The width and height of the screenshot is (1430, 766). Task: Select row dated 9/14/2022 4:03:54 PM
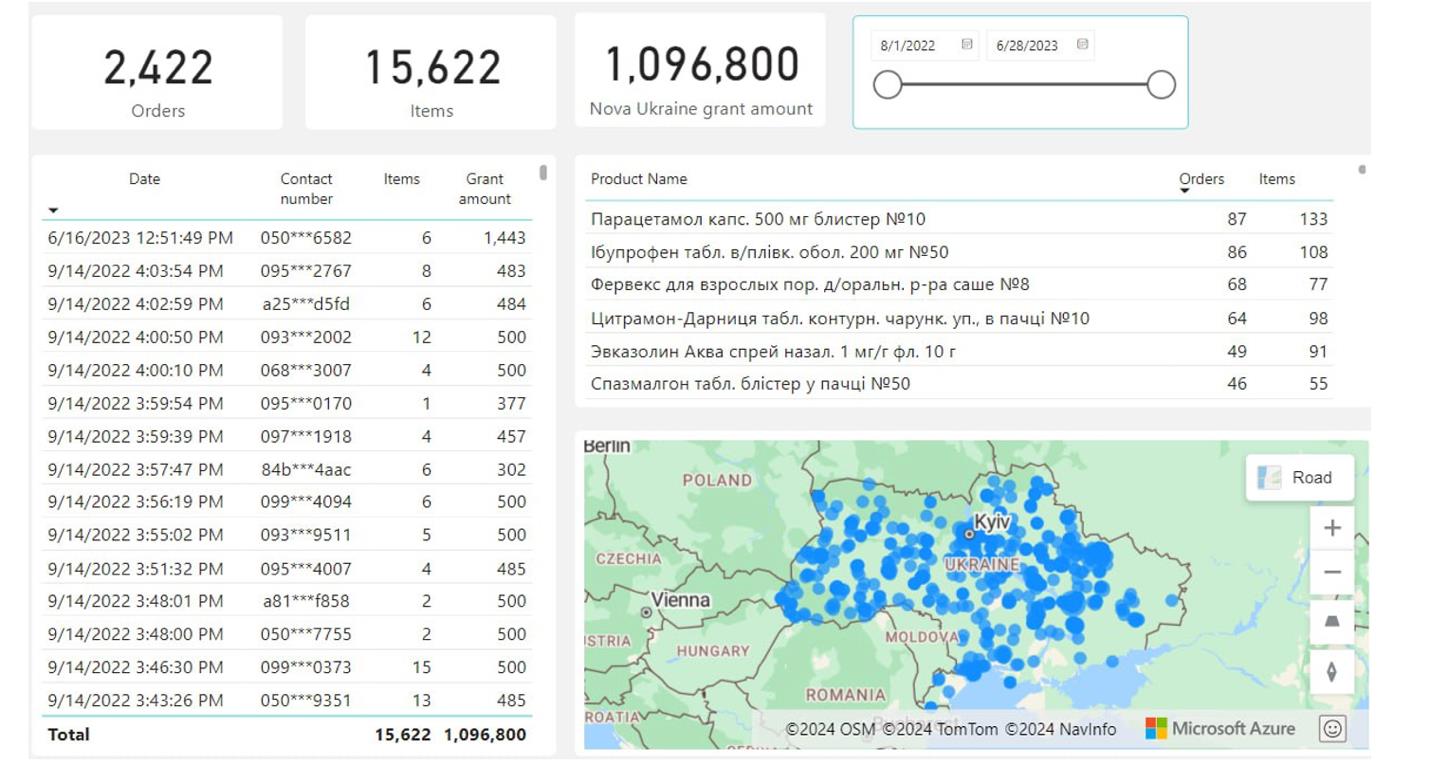pyautogui.click(x=287, y=271)
